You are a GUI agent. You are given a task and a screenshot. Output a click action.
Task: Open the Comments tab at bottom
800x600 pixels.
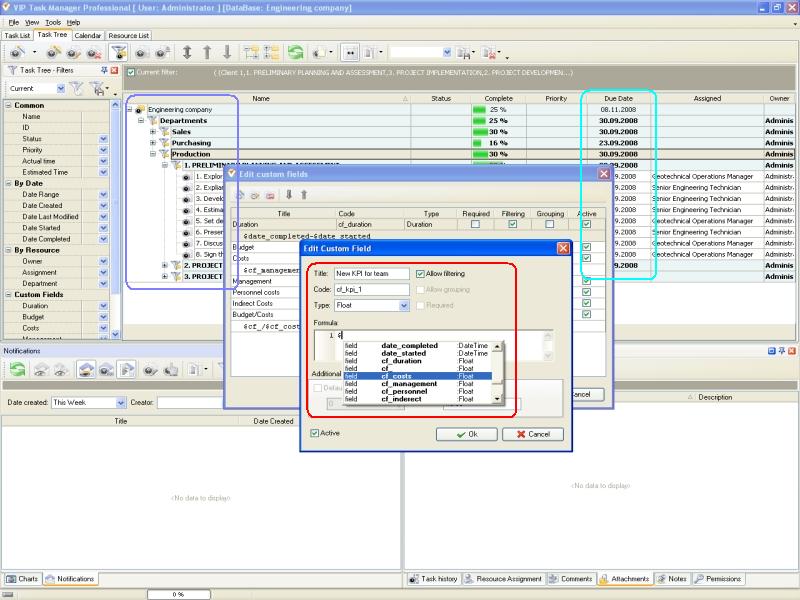point(571,579)
